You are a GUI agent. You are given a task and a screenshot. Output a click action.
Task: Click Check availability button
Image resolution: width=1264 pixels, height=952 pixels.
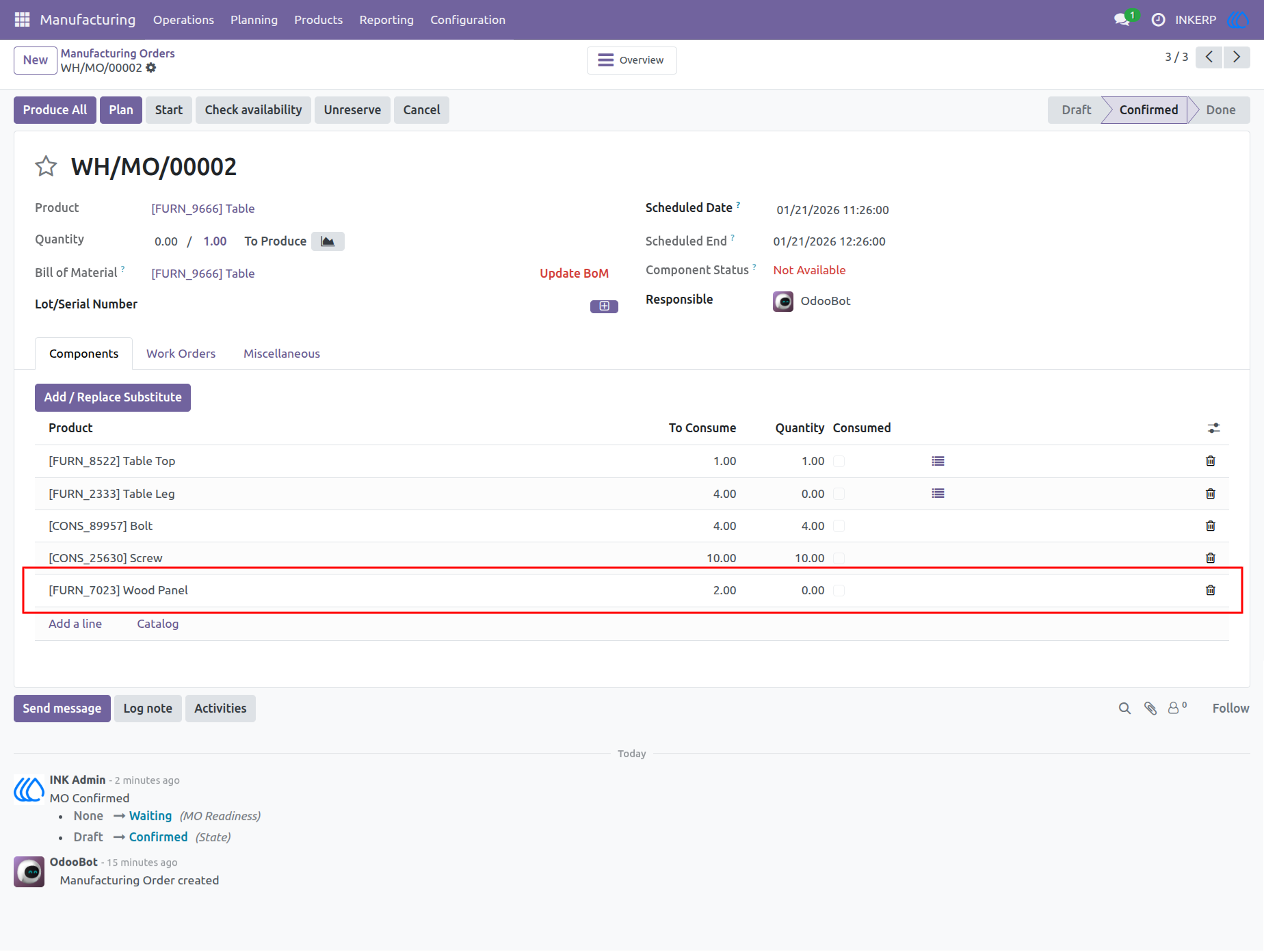(x=253, y=110)
